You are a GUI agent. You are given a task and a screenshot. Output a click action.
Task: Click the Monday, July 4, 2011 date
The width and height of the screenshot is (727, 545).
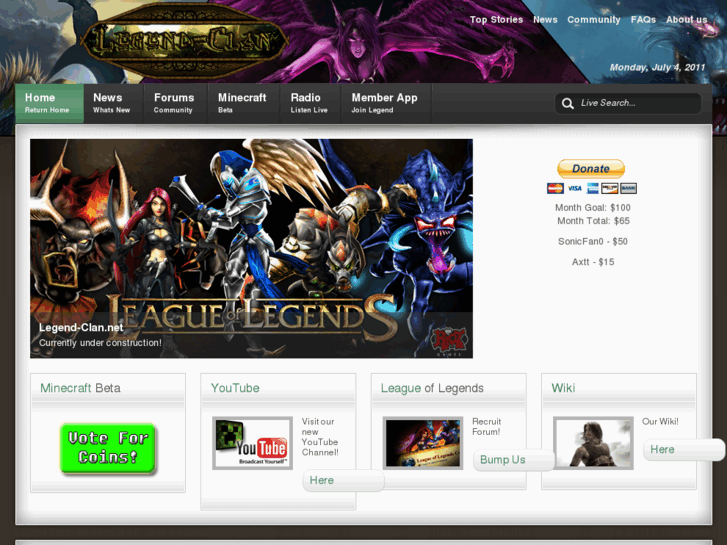657,67
